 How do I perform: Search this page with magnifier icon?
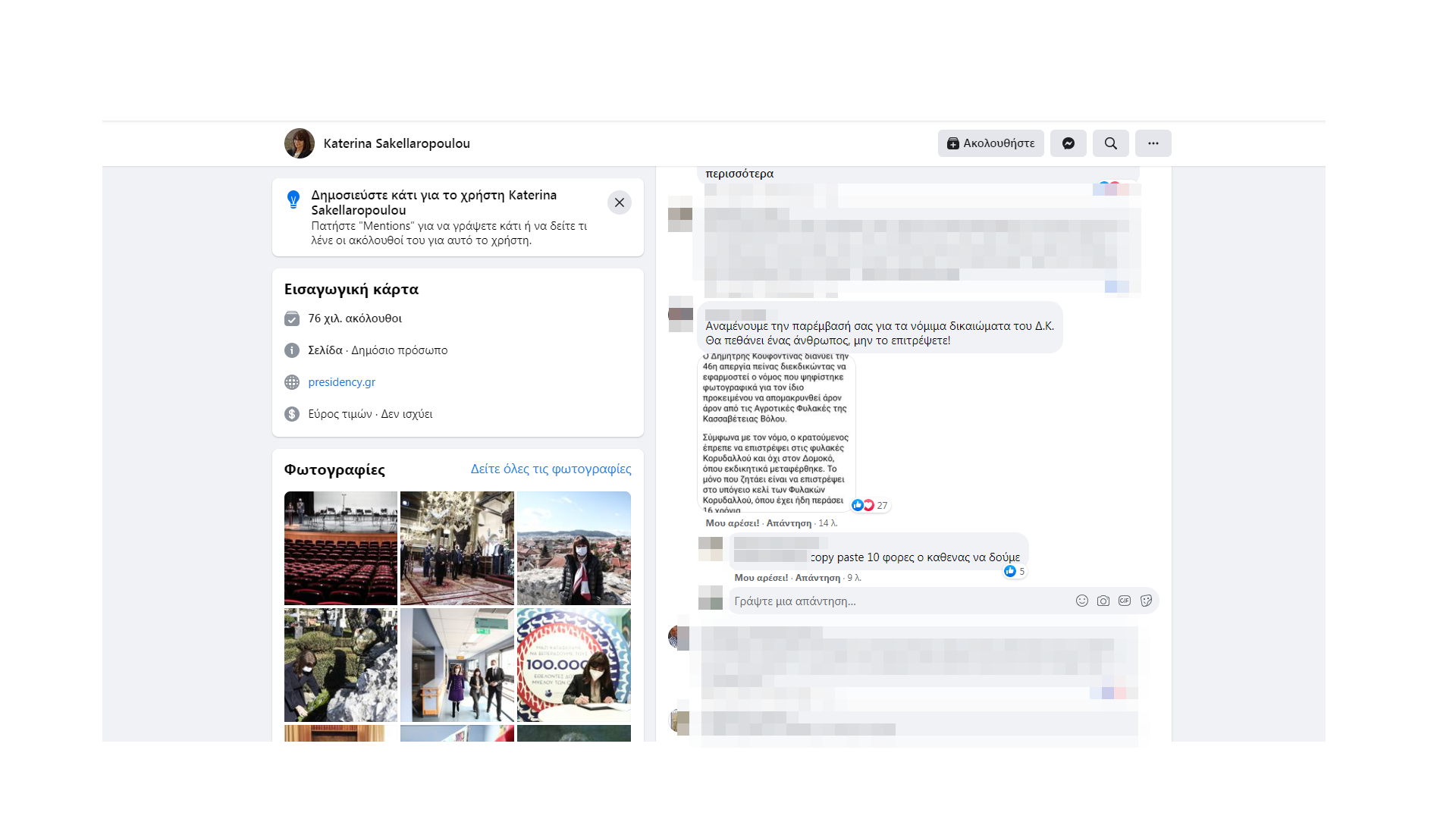point(1110,143)
